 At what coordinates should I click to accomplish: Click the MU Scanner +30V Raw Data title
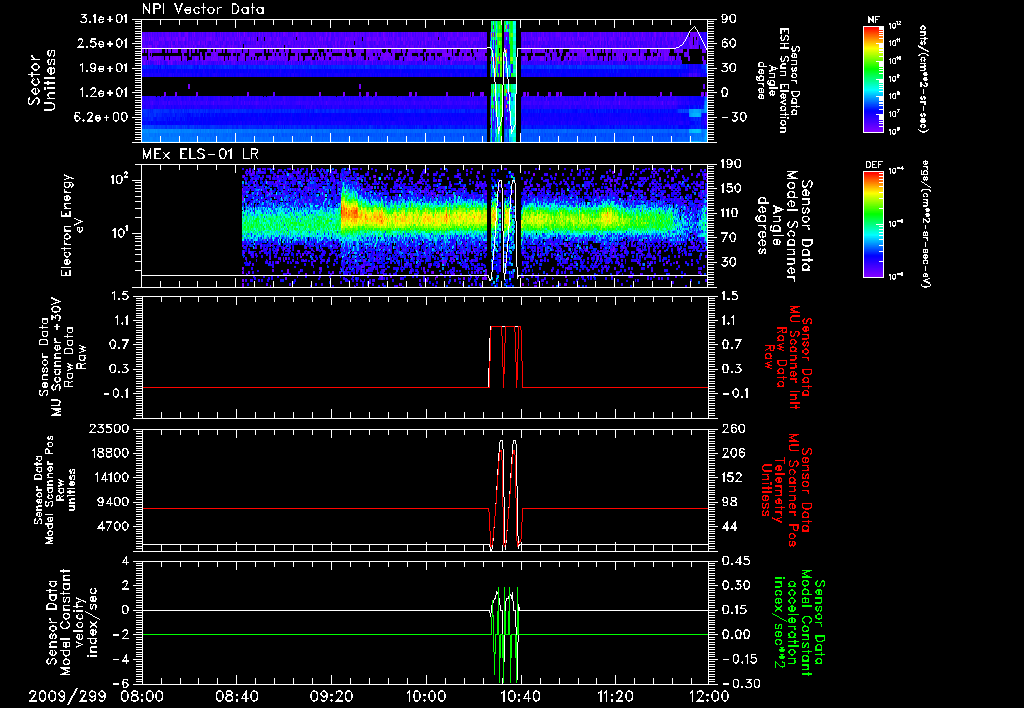pyautogui.click(x=61, y=356)
